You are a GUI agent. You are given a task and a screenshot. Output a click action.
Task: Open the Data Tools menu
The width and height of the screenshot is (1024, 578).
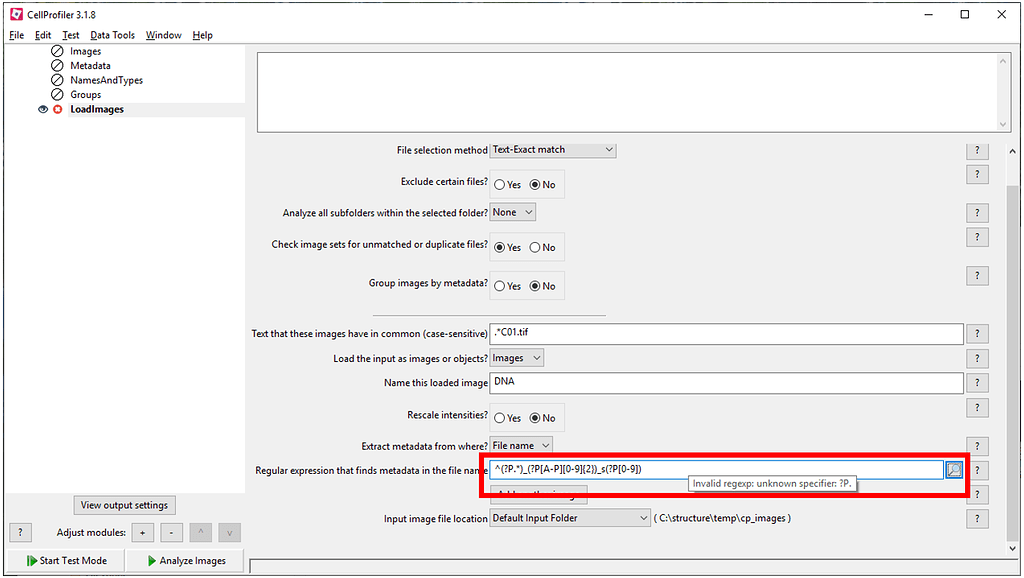pyautogui.click(x=111, y=34)
